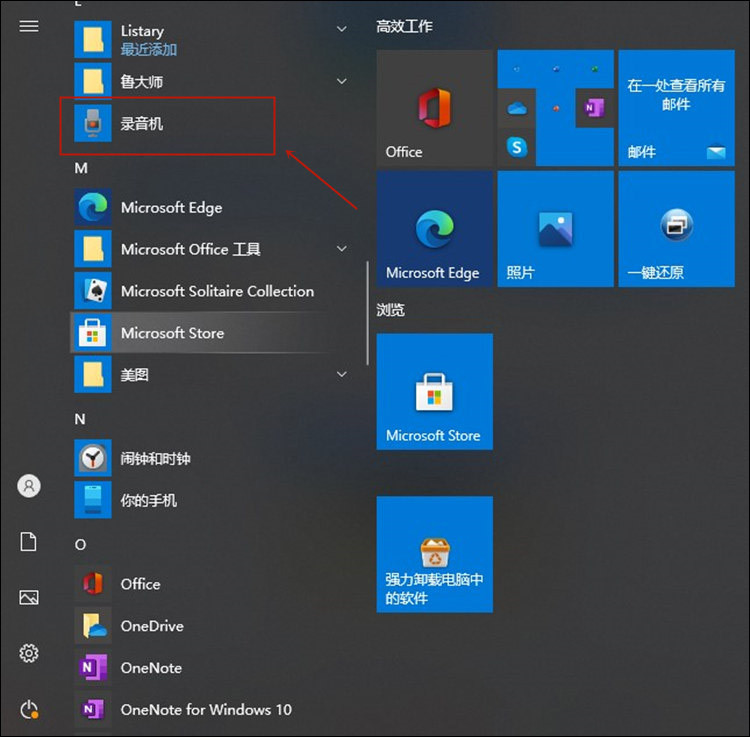Open Microsoft Edge from app list
The image size is (750, 737).
point(209,208)
